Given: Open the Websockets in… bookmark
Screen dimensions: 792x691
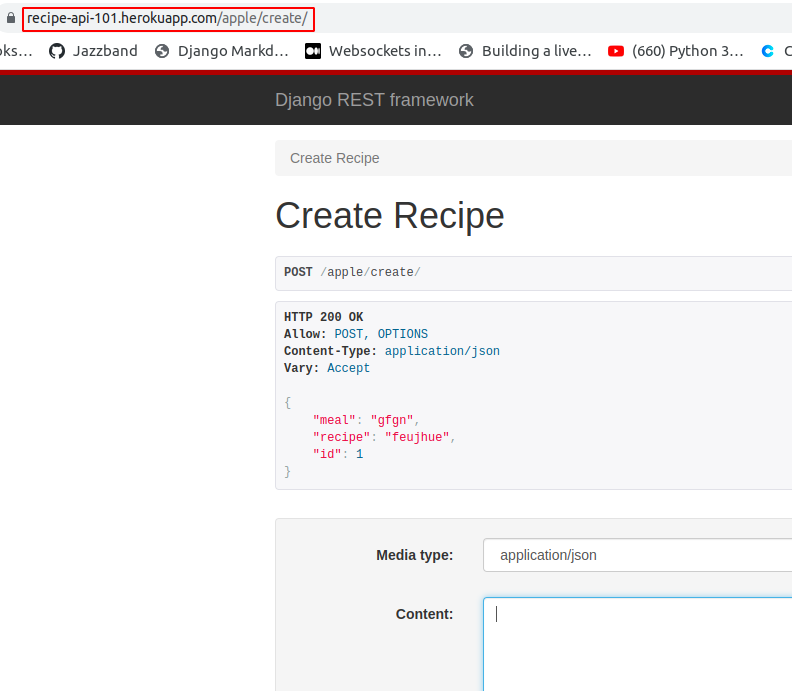Looking at the screenshot, I should [373, 51].
